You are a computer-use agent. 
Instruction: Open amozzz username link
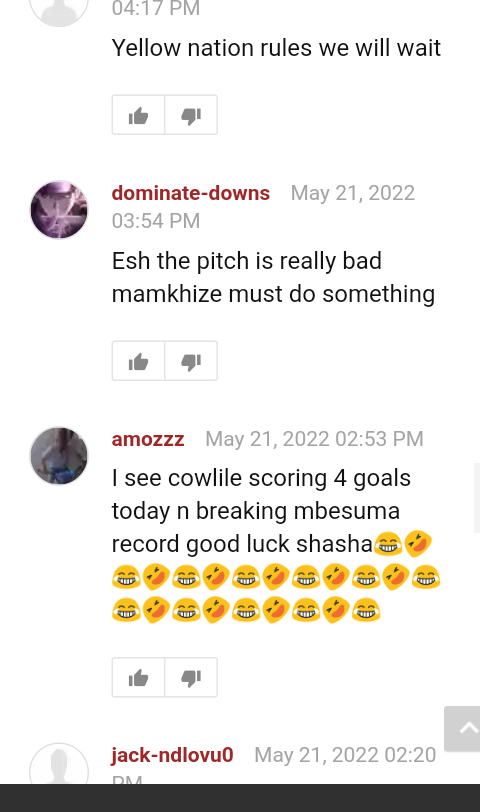tap(148, 439)
